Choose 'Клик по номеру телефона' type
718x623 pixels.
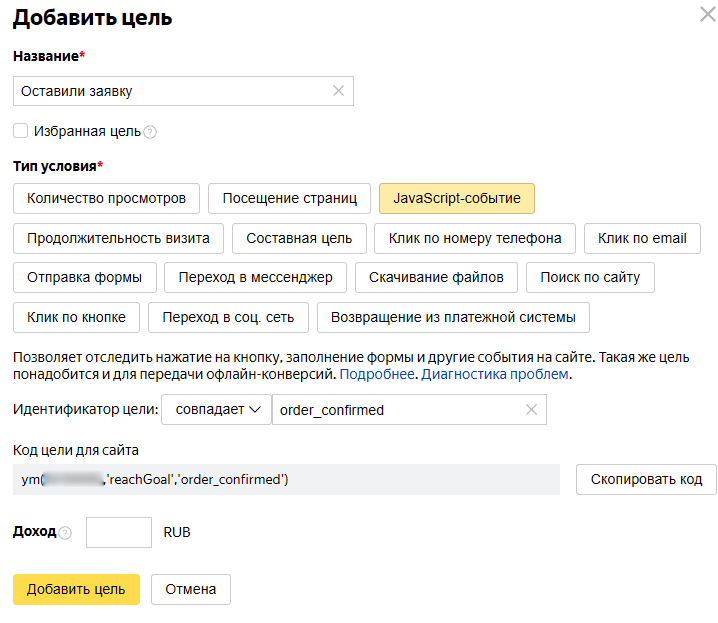475,238
